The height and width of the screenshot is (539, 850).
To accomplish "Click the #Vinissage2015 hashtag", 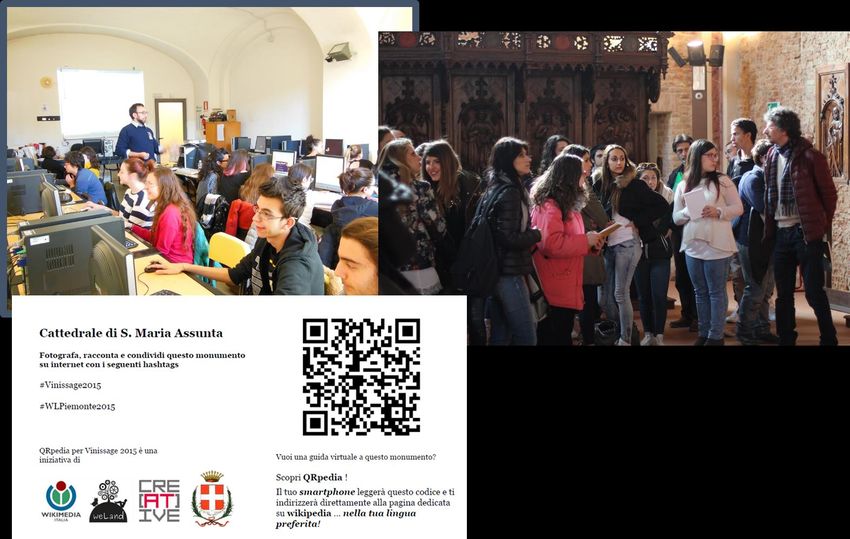I will click(70, 385).
